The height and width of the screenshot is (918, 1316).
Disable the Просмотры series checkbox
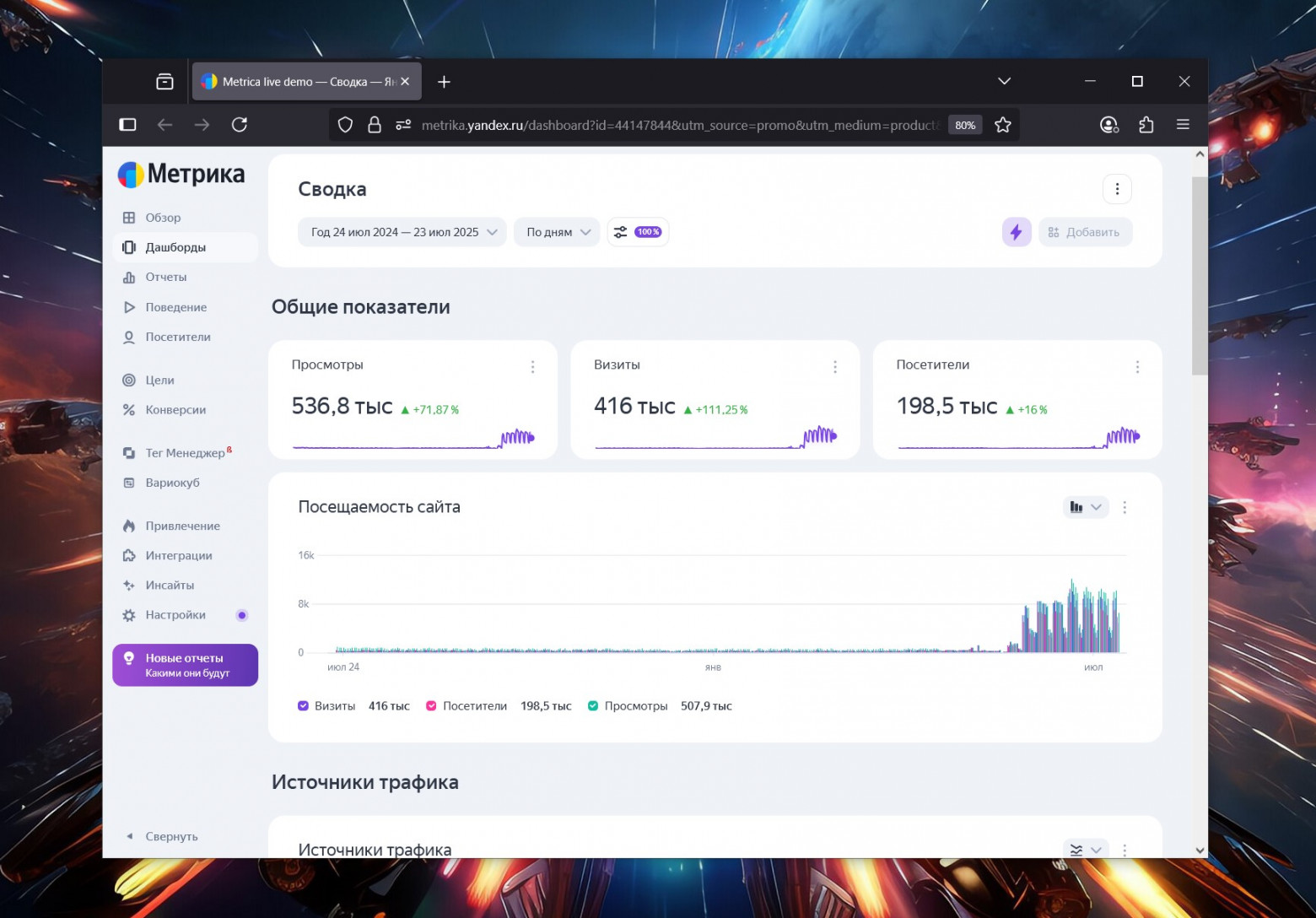point(593,706)
